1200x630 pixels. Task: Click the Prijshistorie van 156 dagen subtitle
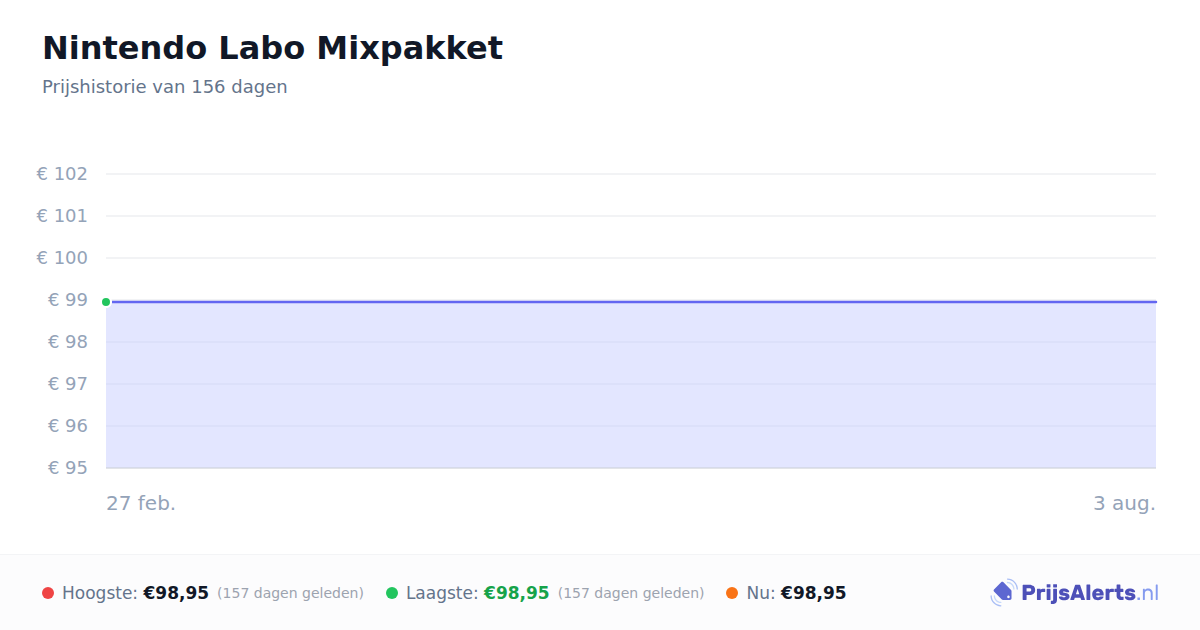(165, 87)
